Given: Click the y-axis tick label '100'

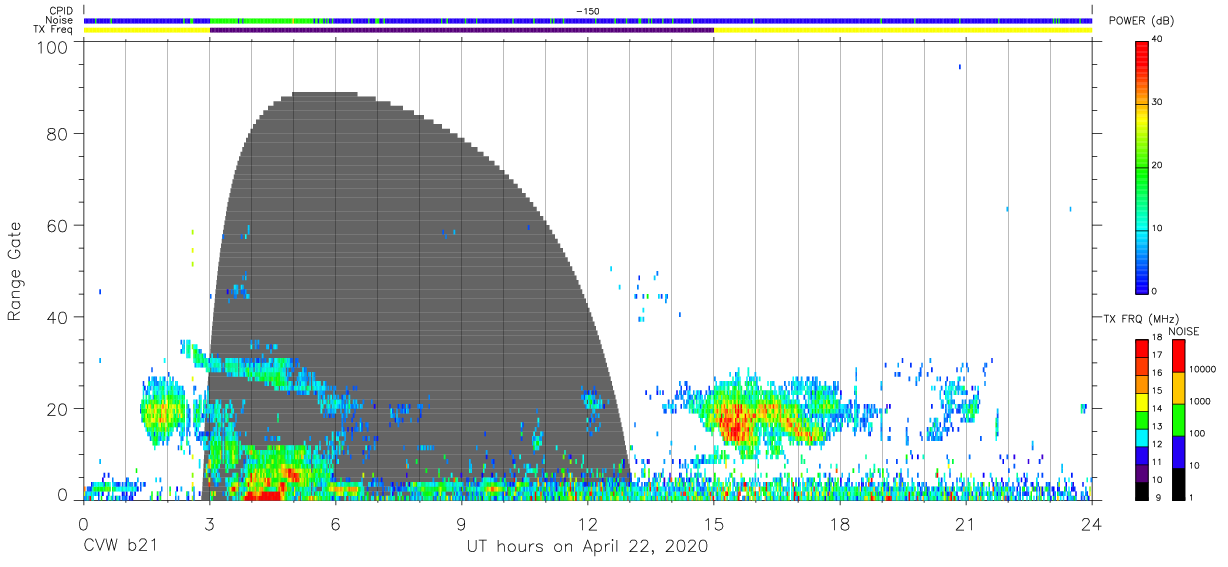Looking at the screenshot, I should 53,47.
